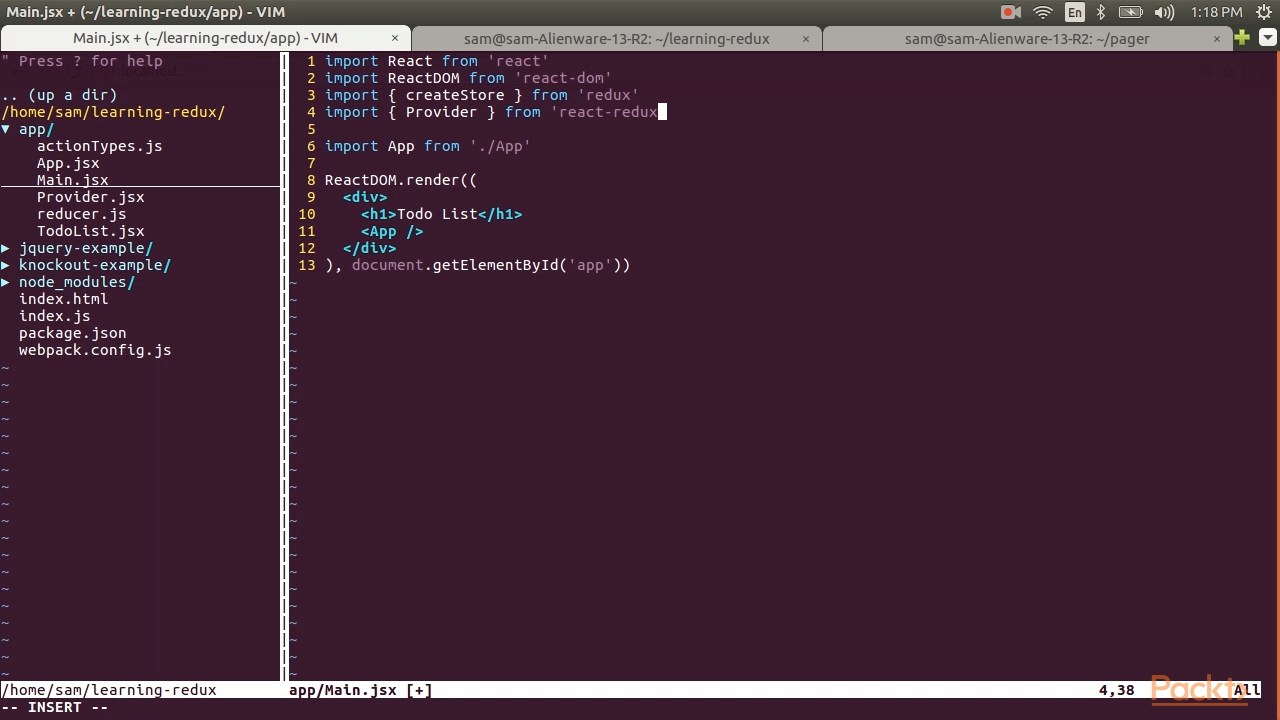Click the 'react-redux' string on line 4
This screenshot has height=720, width=1280.
607,112
